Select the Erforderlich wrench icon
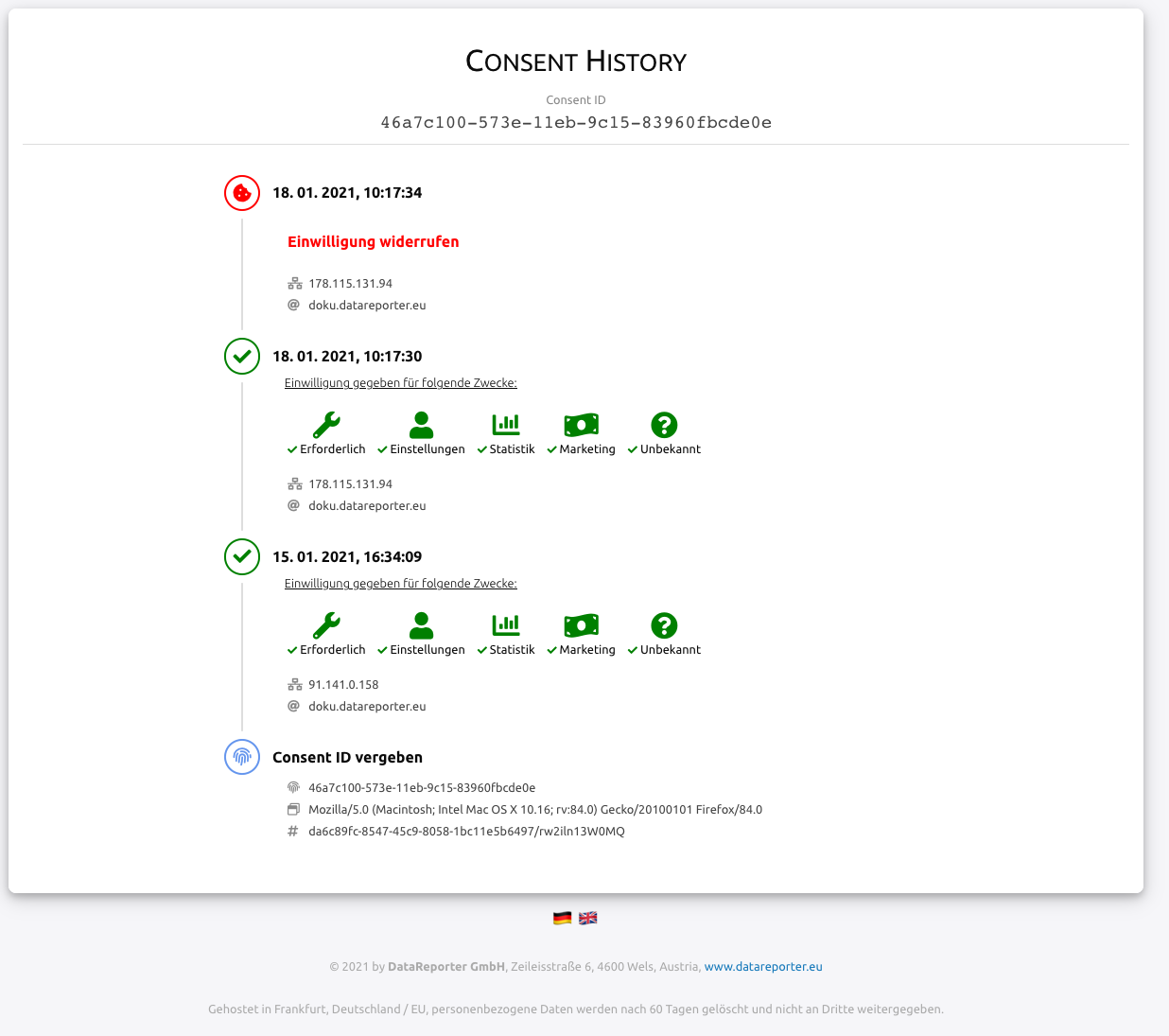This screenshot has width=1169, height=1036. 326,424
